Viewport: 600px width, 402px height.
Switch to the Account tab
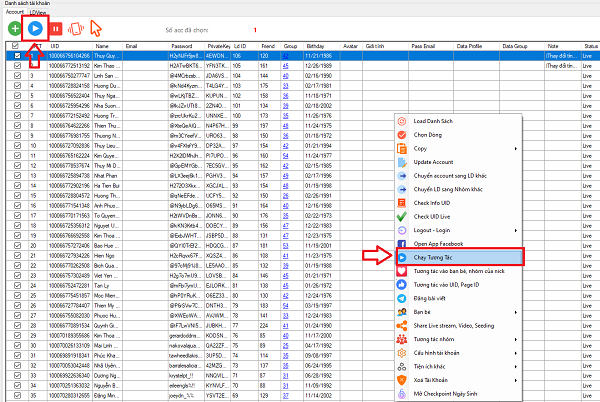click(15, 12)
